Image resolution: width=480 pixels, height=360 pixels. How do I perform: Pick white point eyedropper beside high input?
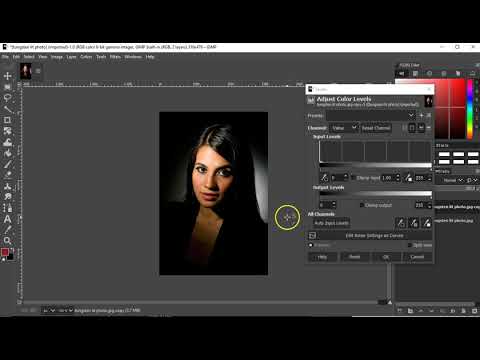[409, 178]
